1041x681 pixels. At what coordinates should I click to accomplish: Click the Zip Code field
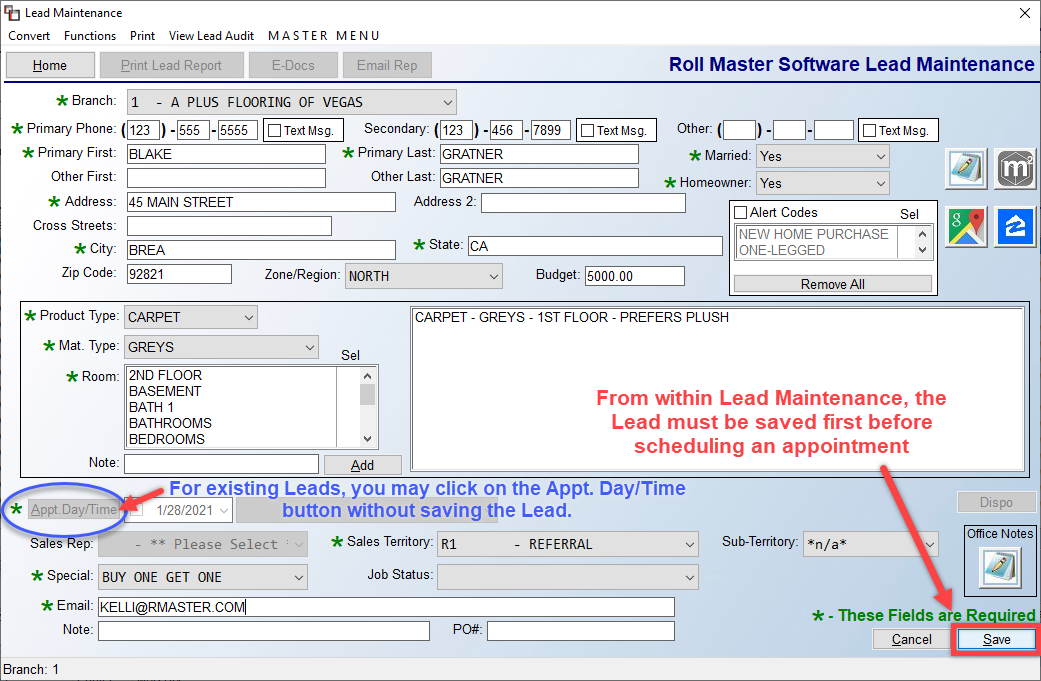(179, 273)
